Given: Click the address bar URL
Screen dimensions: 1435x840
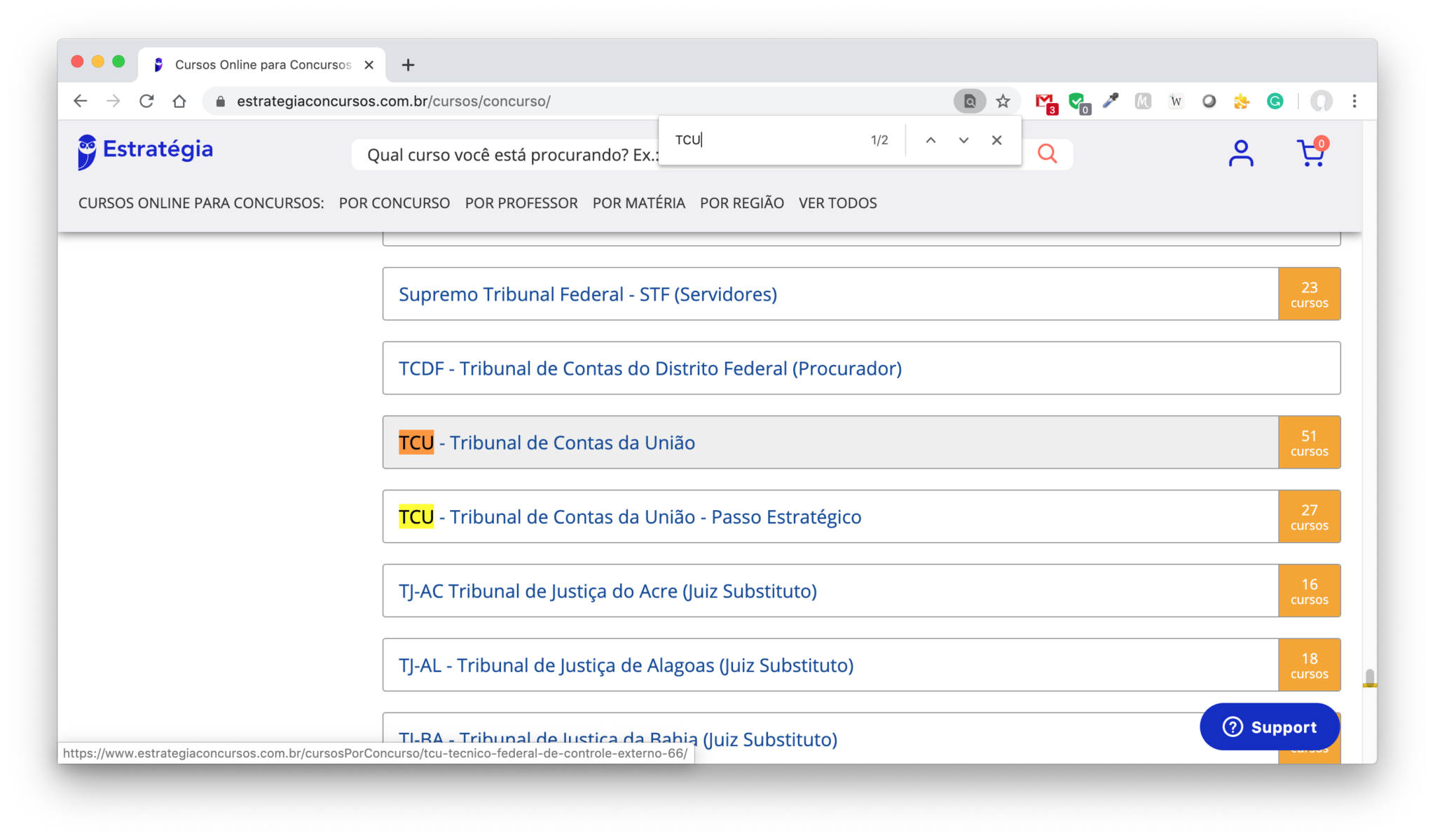Looking at the screenshot, I should (393, 102).
